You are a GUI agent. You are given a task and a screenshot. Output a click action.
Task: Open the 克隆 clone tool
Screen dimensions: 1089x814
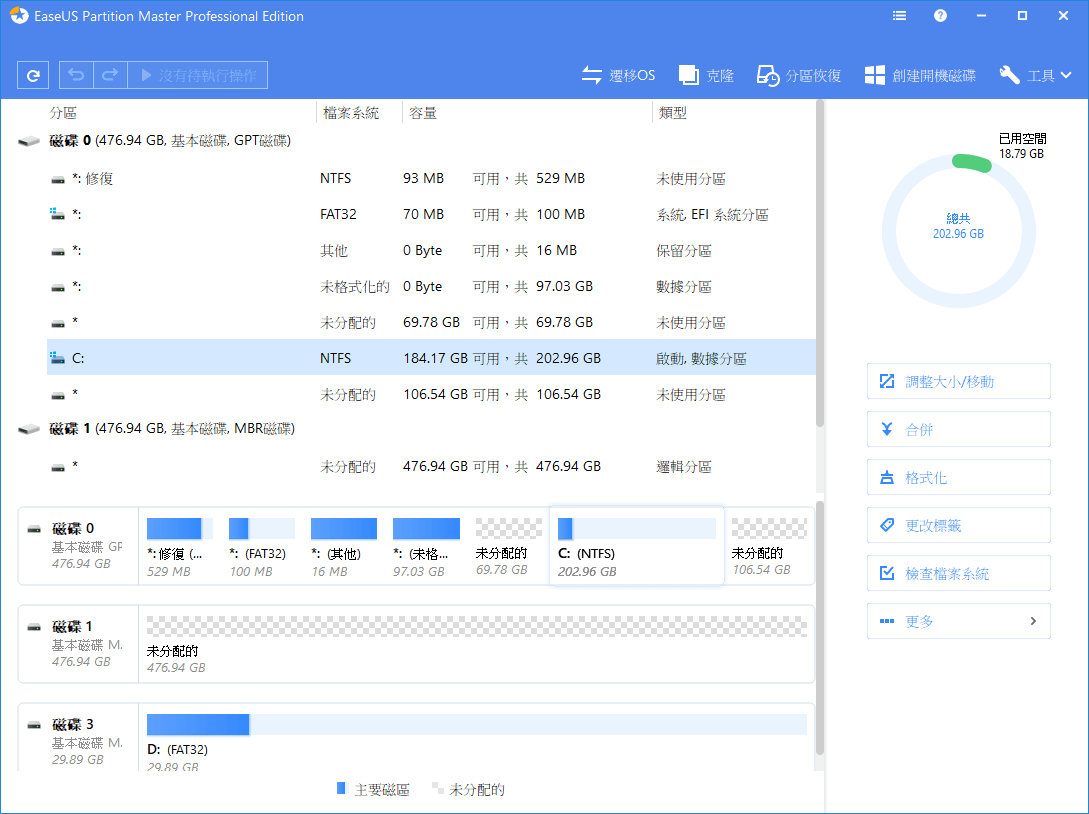tap(706, 75)
